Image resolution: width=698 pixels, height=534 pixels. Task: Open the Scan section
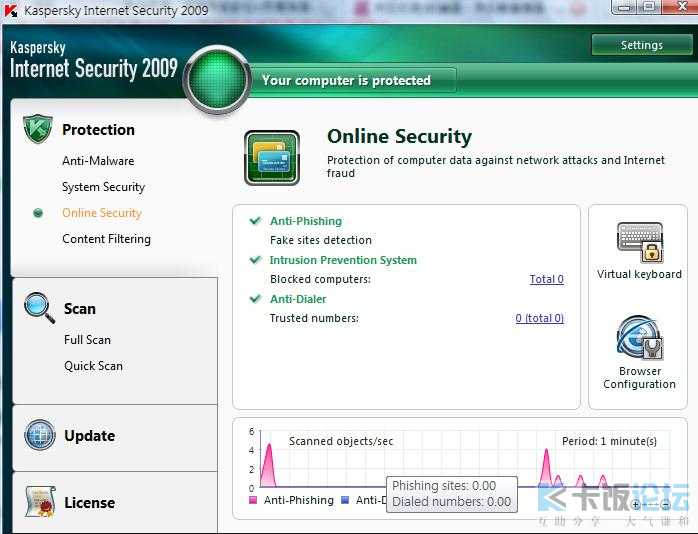[x=80, y=308]
